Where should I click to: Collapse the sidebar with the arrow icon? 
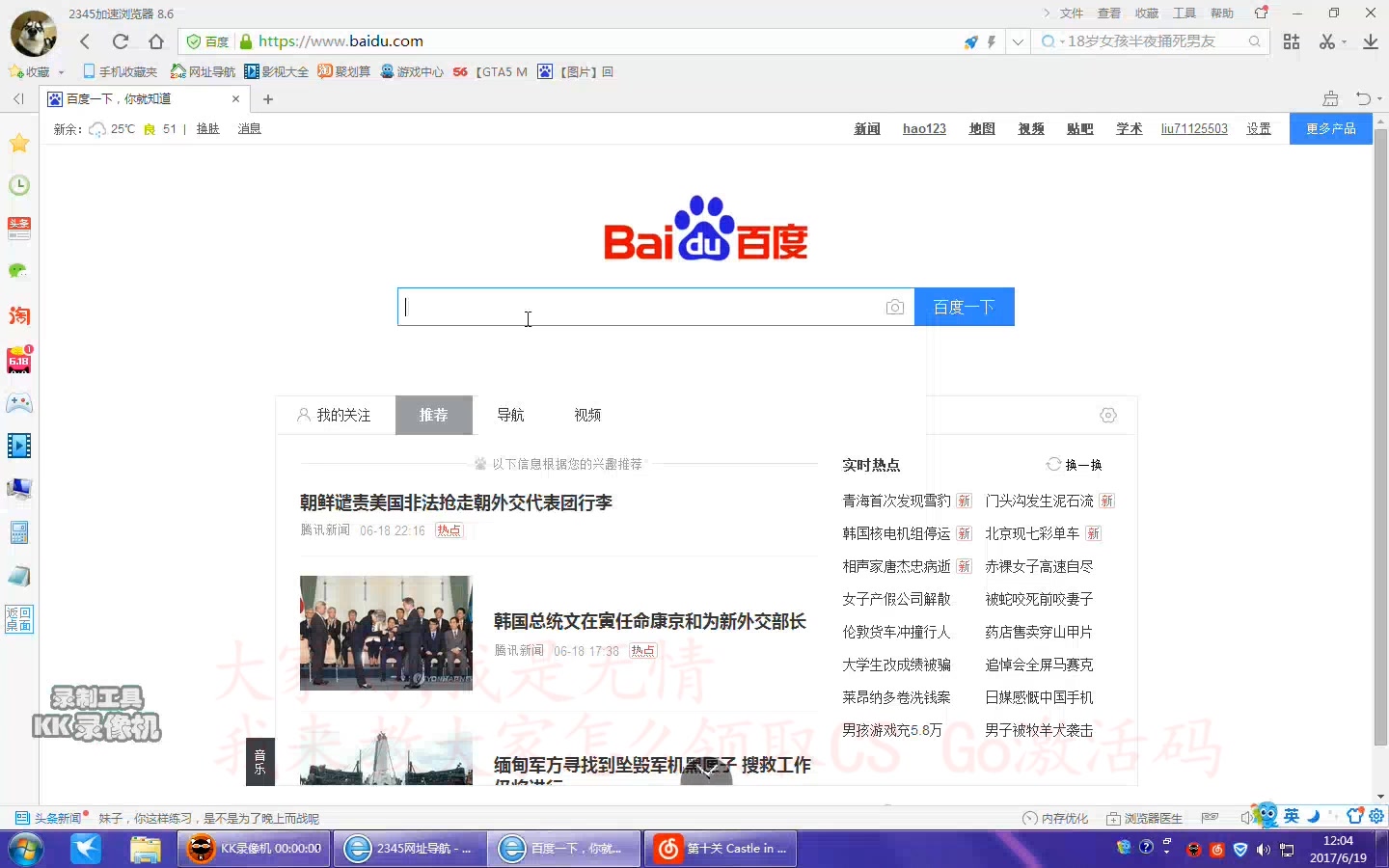point(18,98)
